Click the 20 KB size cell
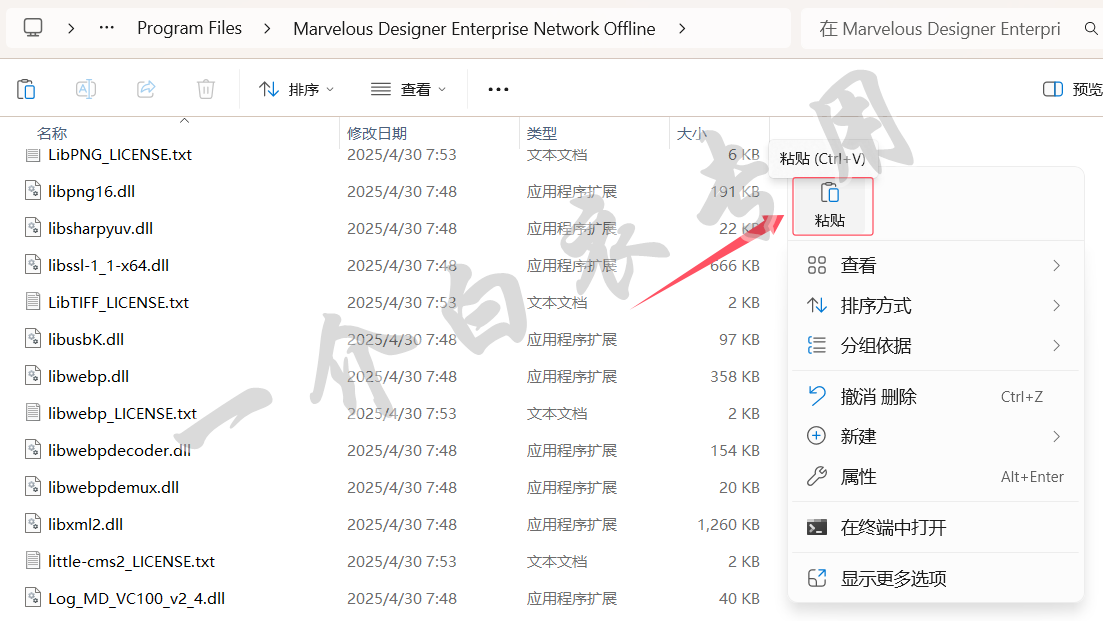The width and height of the screenshot is (1103, 621). 739,487
